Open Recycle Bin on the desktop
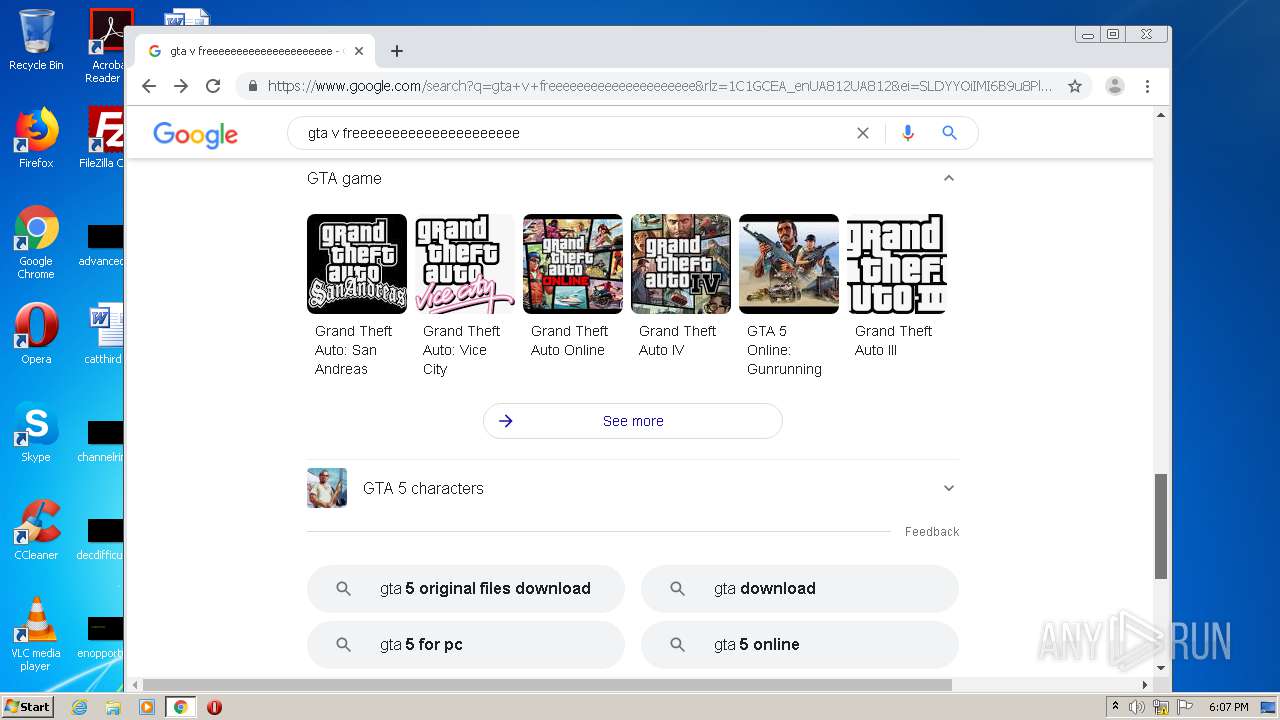1280x720 pixels. (36, 40)
